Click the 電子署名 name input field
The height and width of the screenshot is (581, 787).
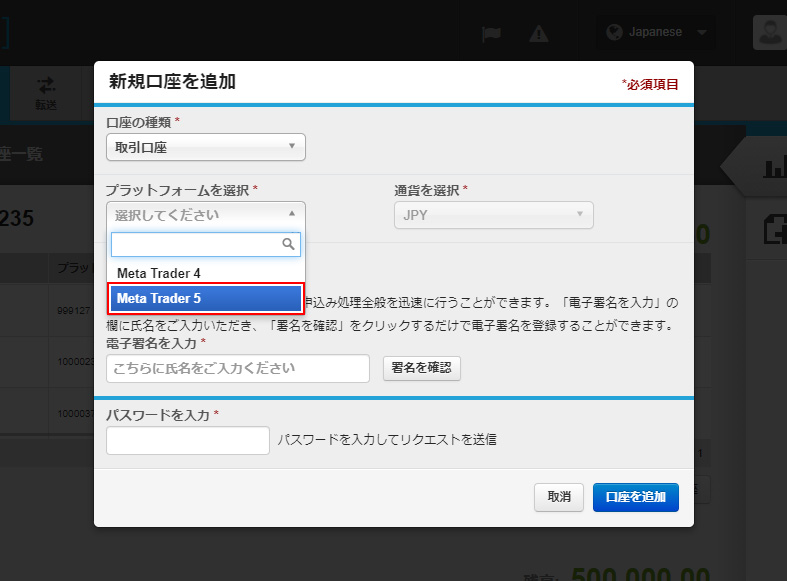(238, 368)
